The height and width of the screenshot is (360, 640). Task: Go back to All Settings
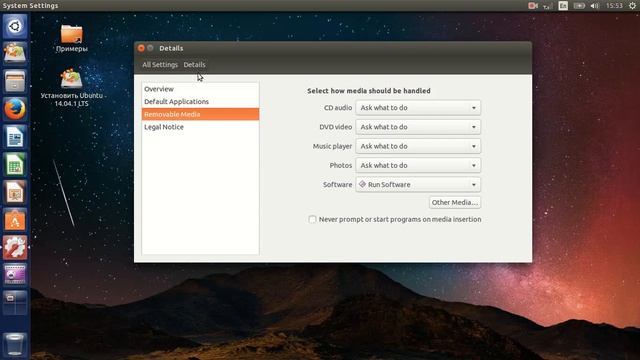pos(160,64)
